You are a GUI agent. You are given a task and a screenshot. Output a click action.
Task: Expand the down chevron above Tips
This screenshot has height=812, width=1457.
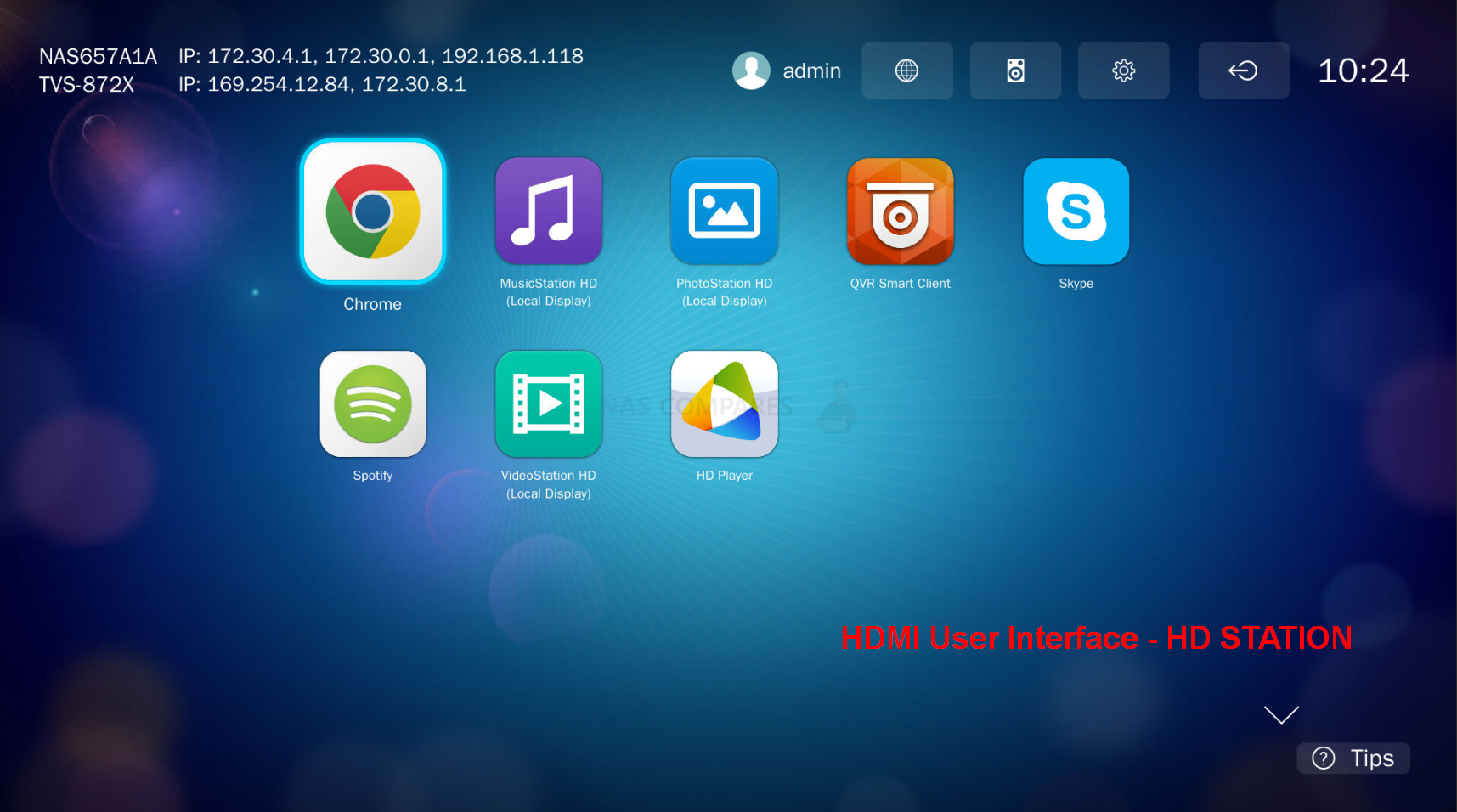[1281, 714]
